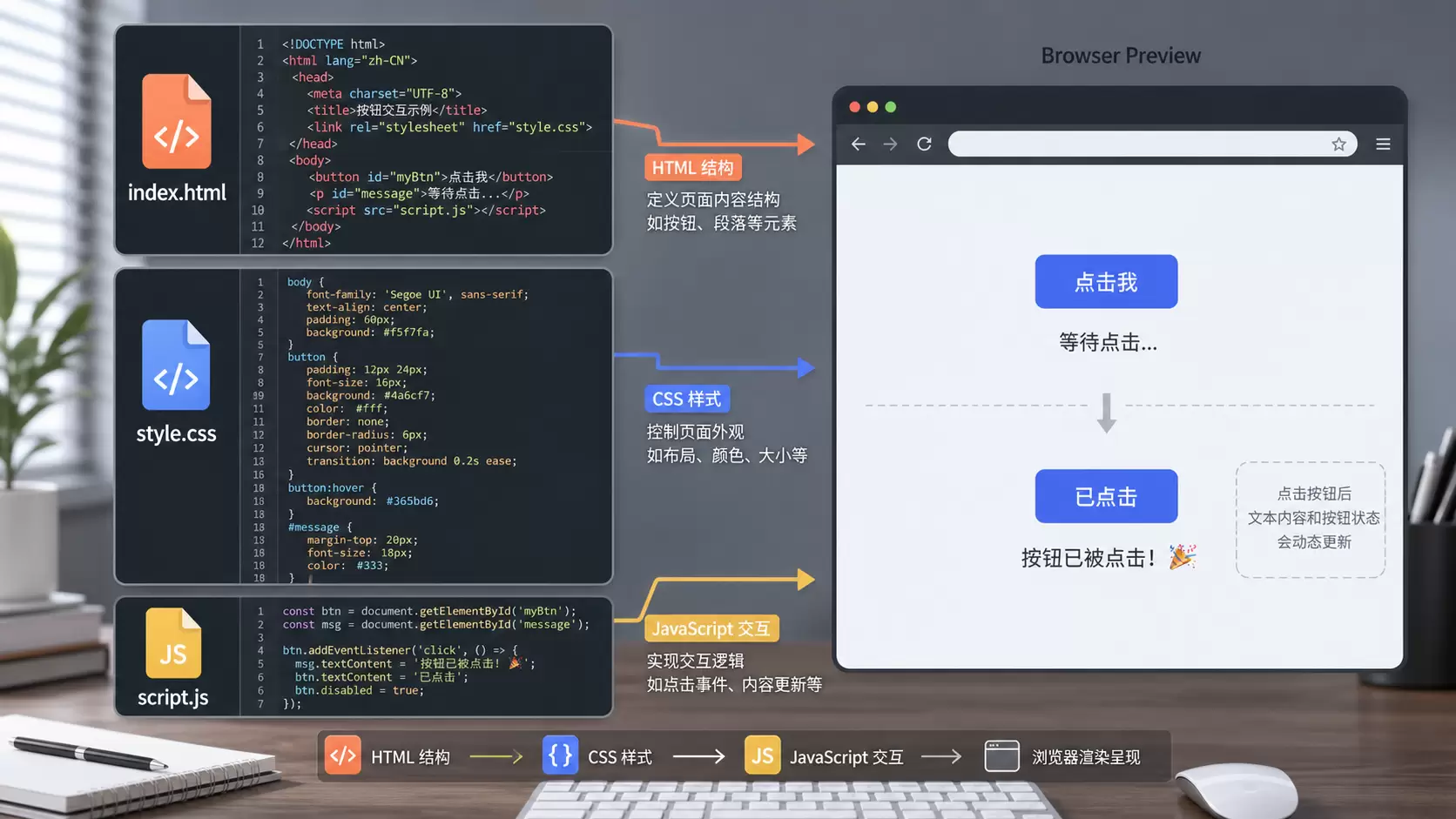Click the const btn declaration line
Viewport: 1456px width, 819px height.
coord(429,611)
